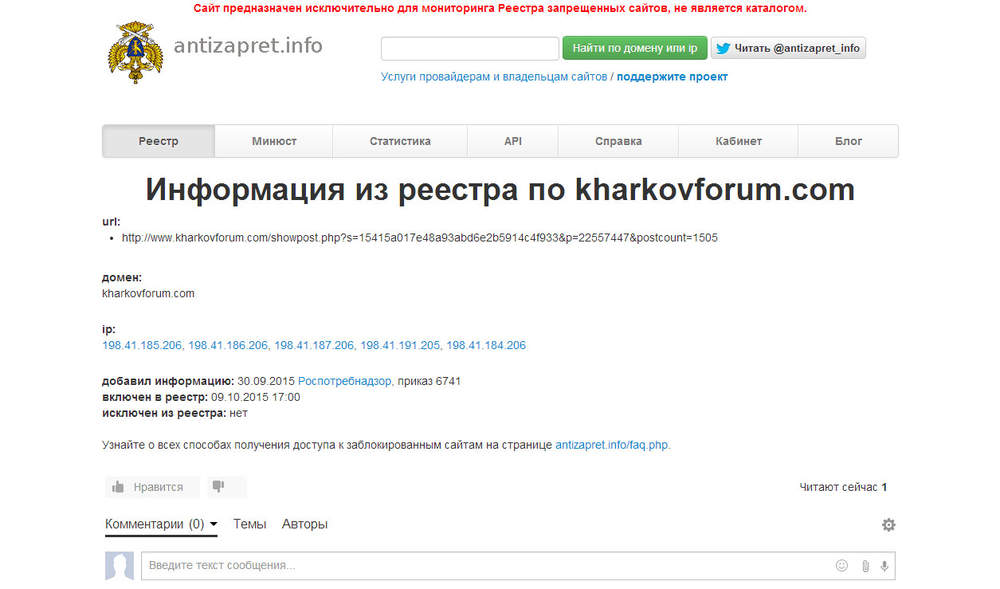Viewport: 1000px width, 589px height.
Task: Open comment settings via the gear icon
Action: (888, 525)
